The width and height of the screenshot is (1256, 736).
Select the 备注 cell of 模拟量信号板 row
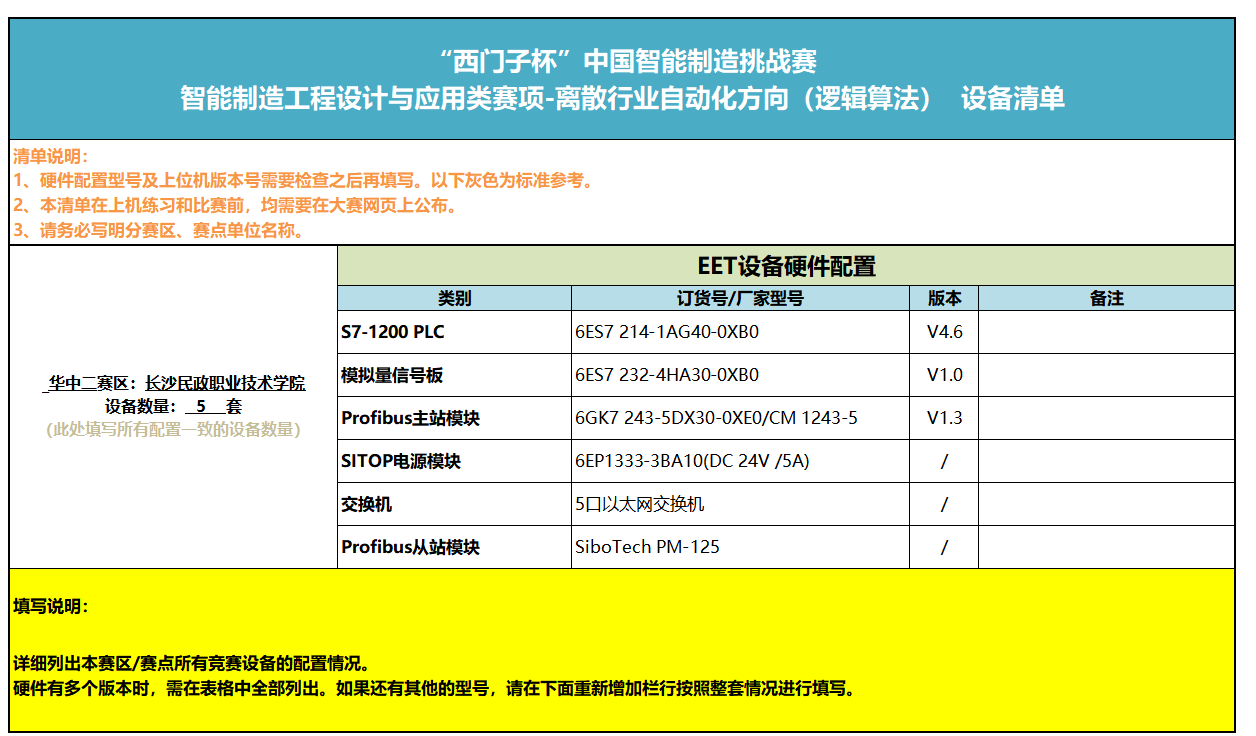tap(1107, 375)
